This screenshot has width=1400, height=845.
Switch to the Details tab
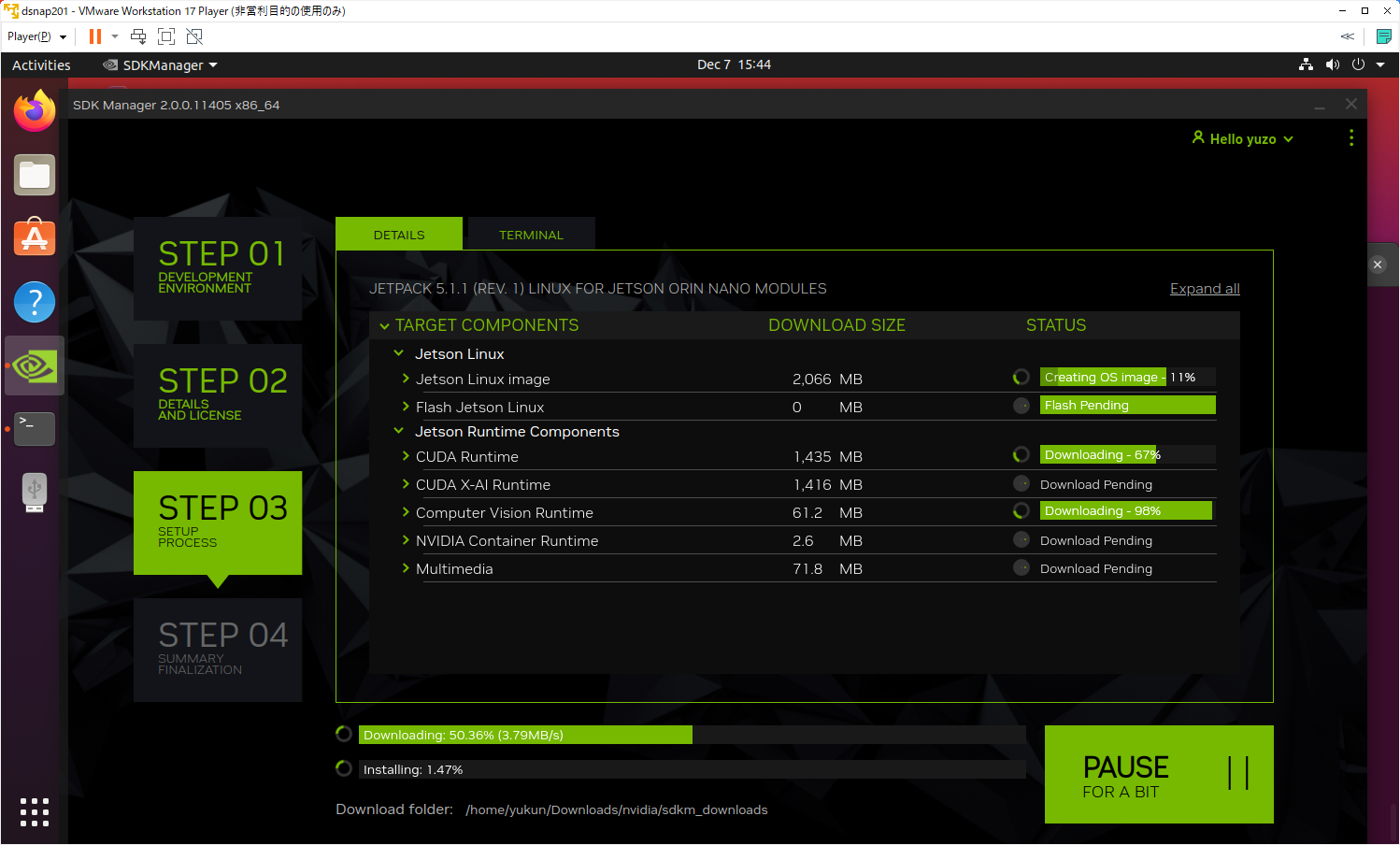399,234
